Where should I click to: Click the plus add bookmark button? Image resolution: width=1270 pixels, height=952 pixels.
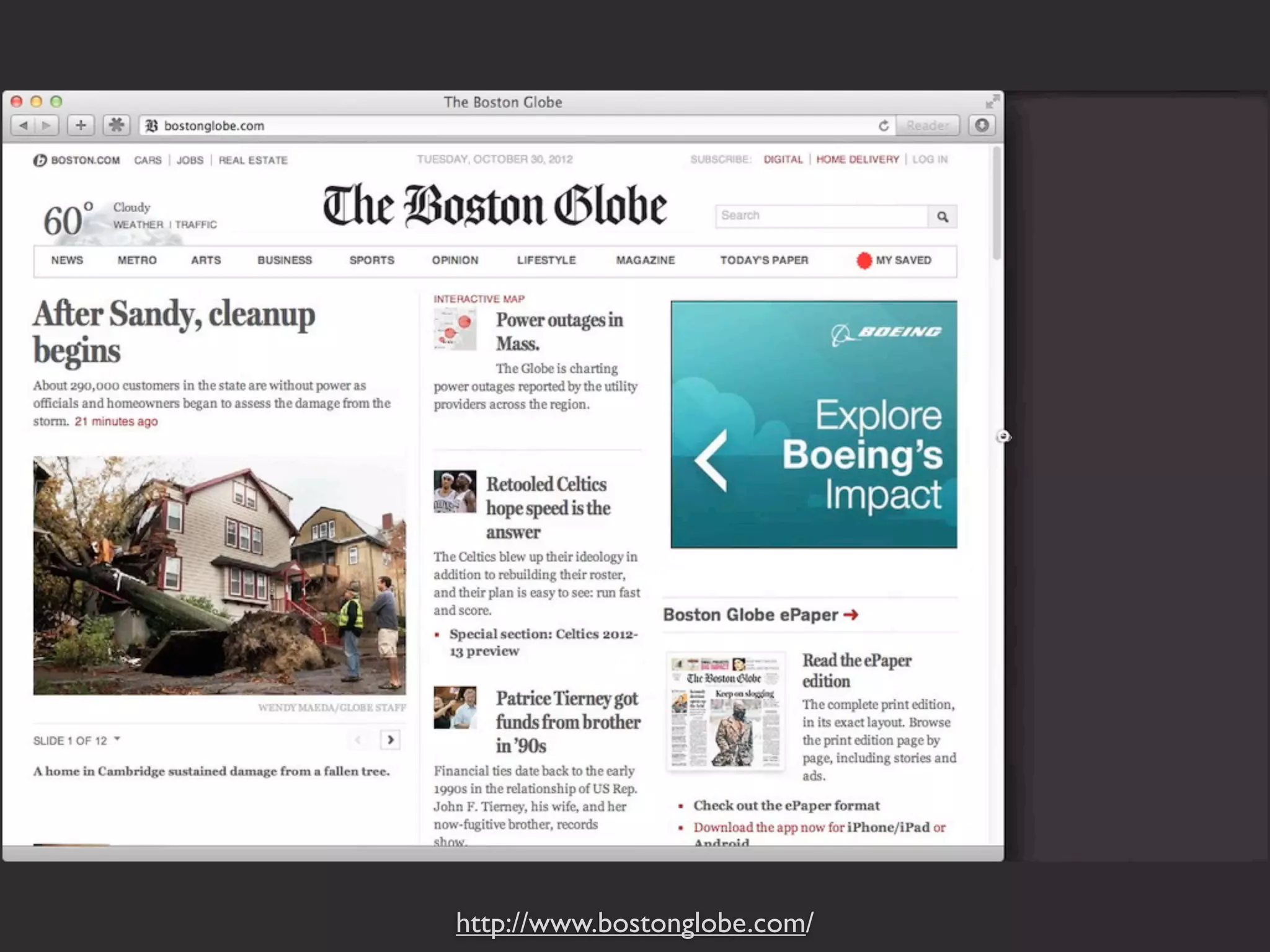[81, 126]
